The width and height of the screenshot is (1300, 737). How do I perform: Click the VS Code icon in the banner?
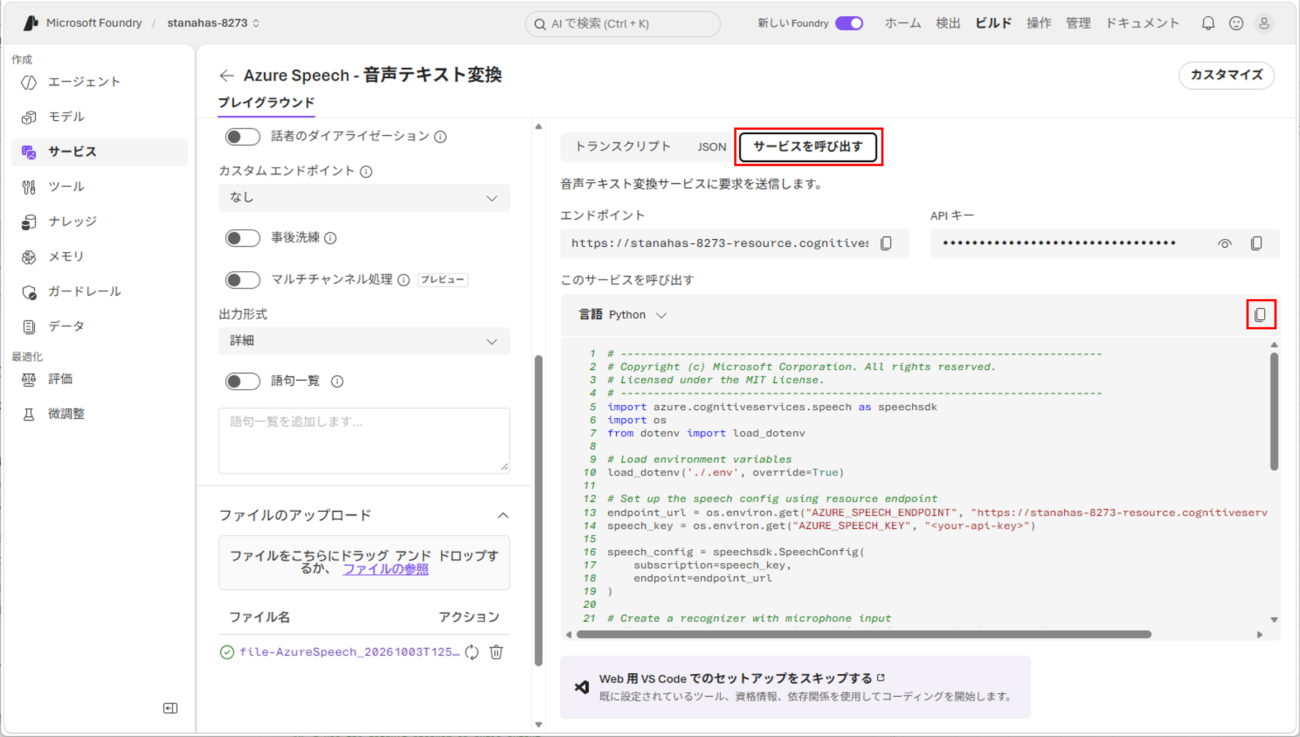point(582,687)
